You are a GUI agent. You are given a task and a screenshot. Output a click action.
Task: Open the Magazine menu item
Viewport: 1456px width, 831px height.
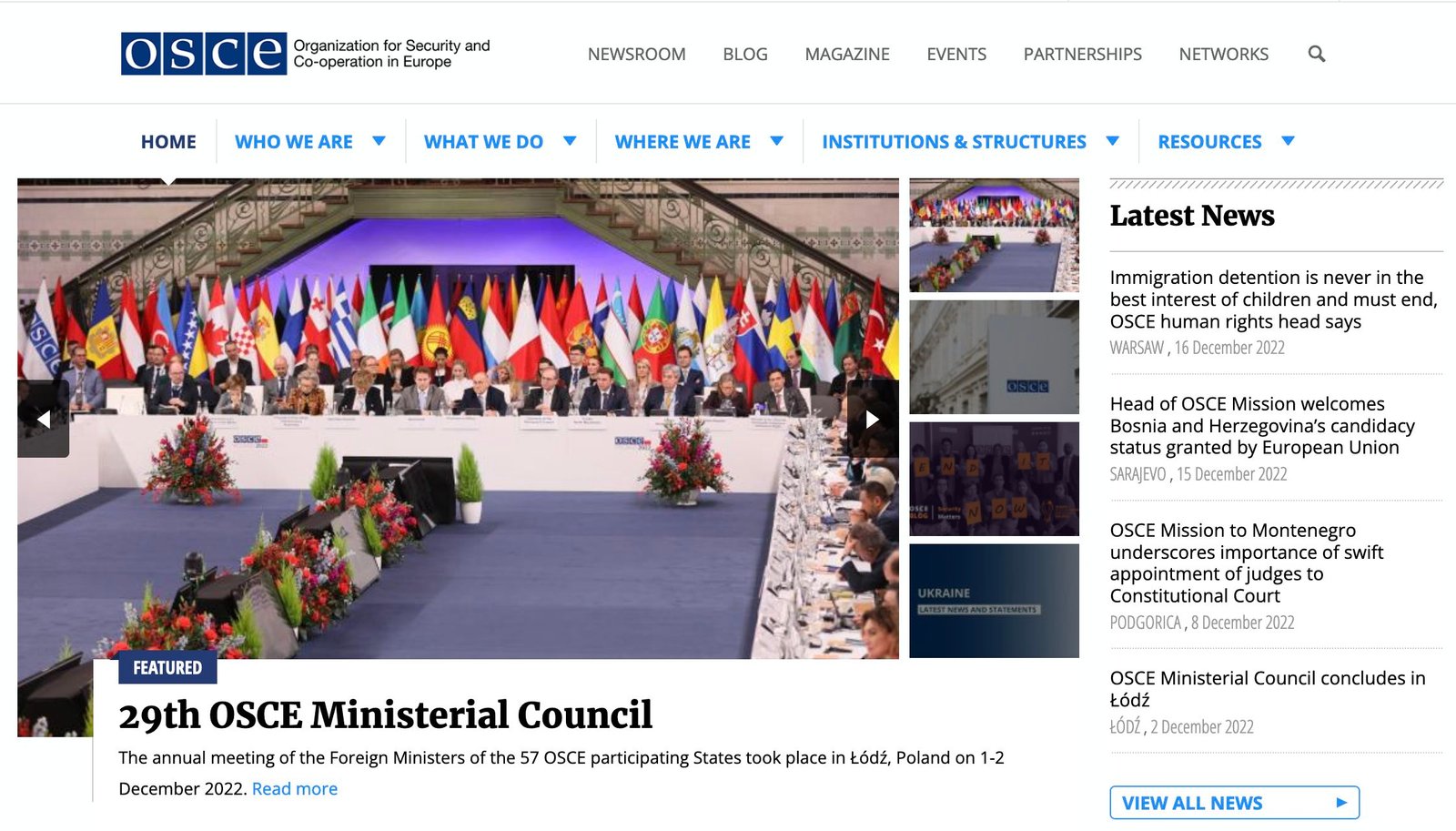pyautogui.click(x=846, y=55)
